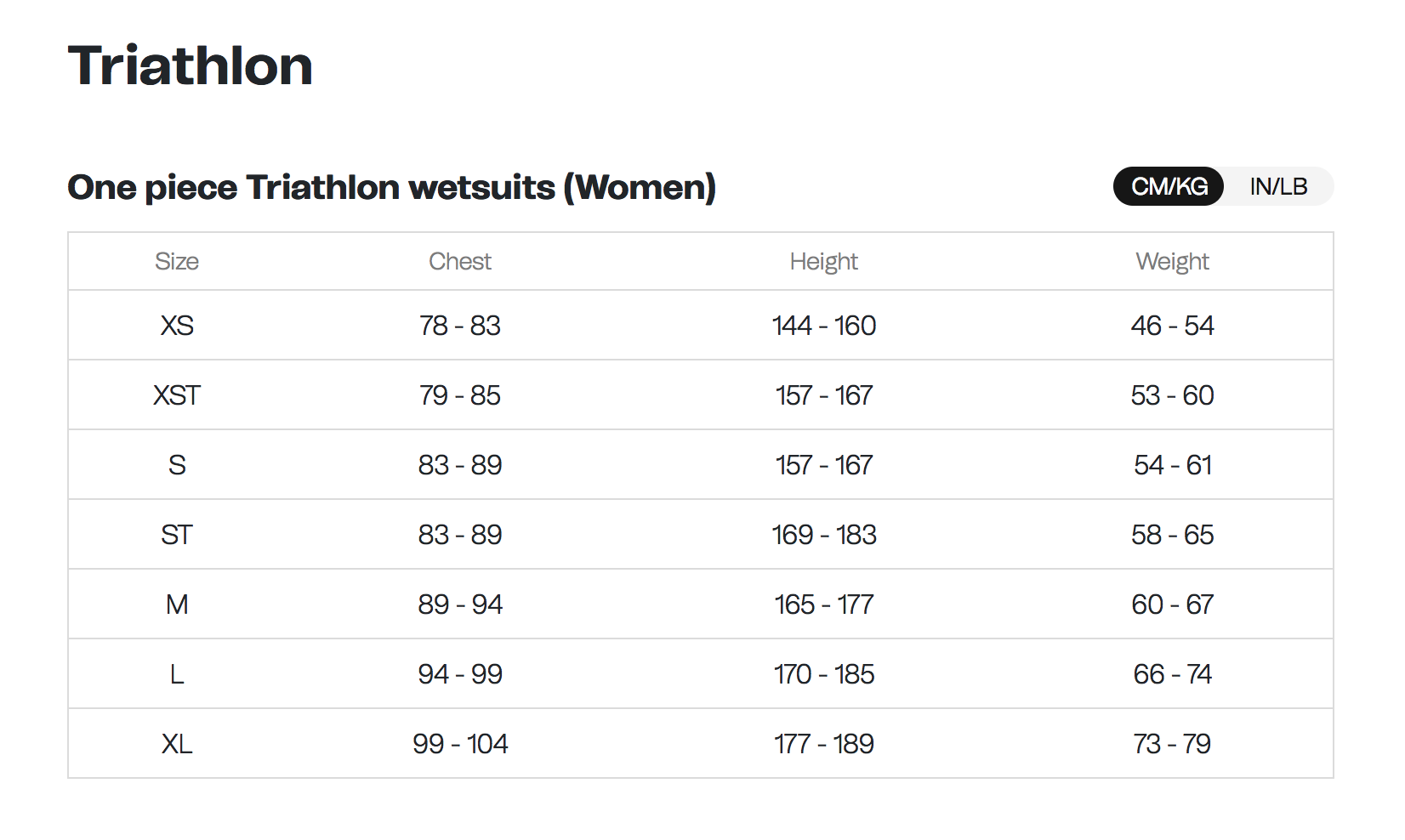Viewport: 1405px width, 840px height.
Task: Click the Size column header
Action: pos(177,261)
